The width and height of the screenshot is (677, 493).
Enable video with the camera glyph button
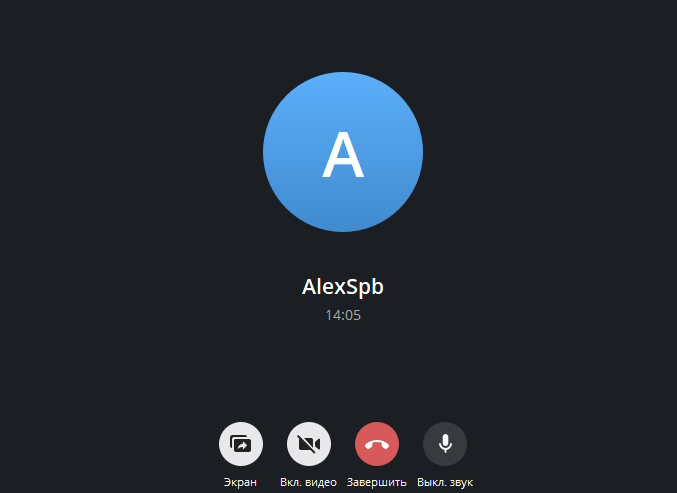coord(309,444)
